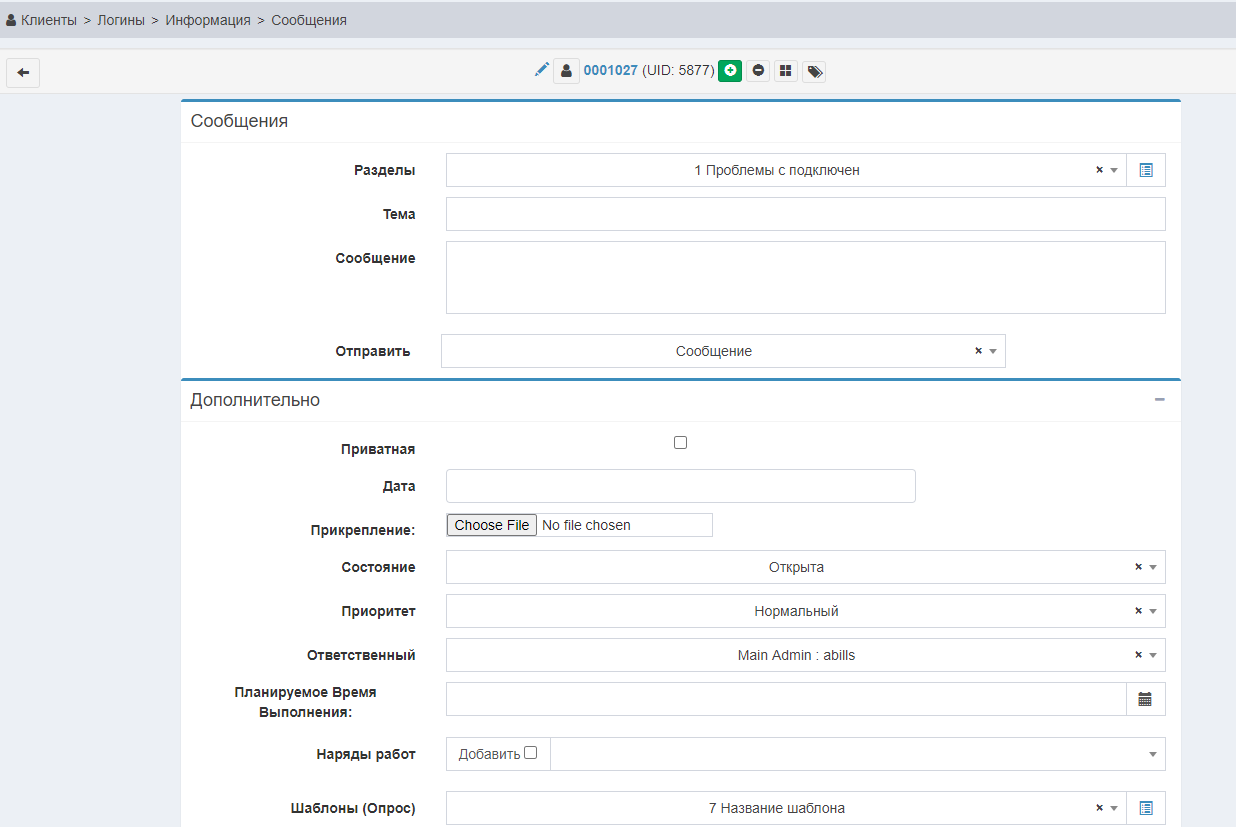Open calendar picker for Планируемое Время
Viewport: 1236px width, 827px height.
[1145, 699]
